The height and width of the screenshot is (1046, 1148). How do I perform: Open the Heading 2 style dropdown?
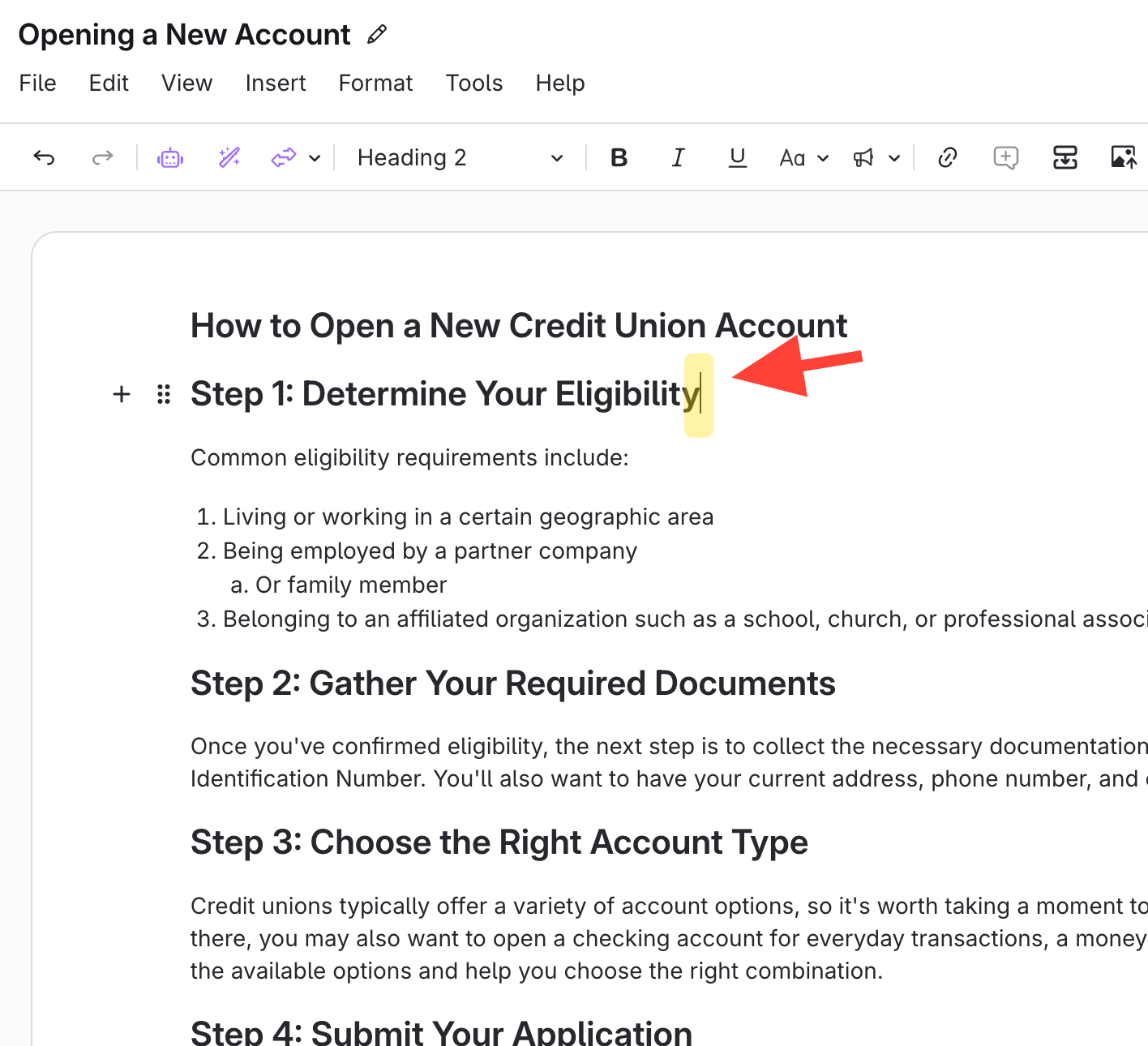click(459, 158)
